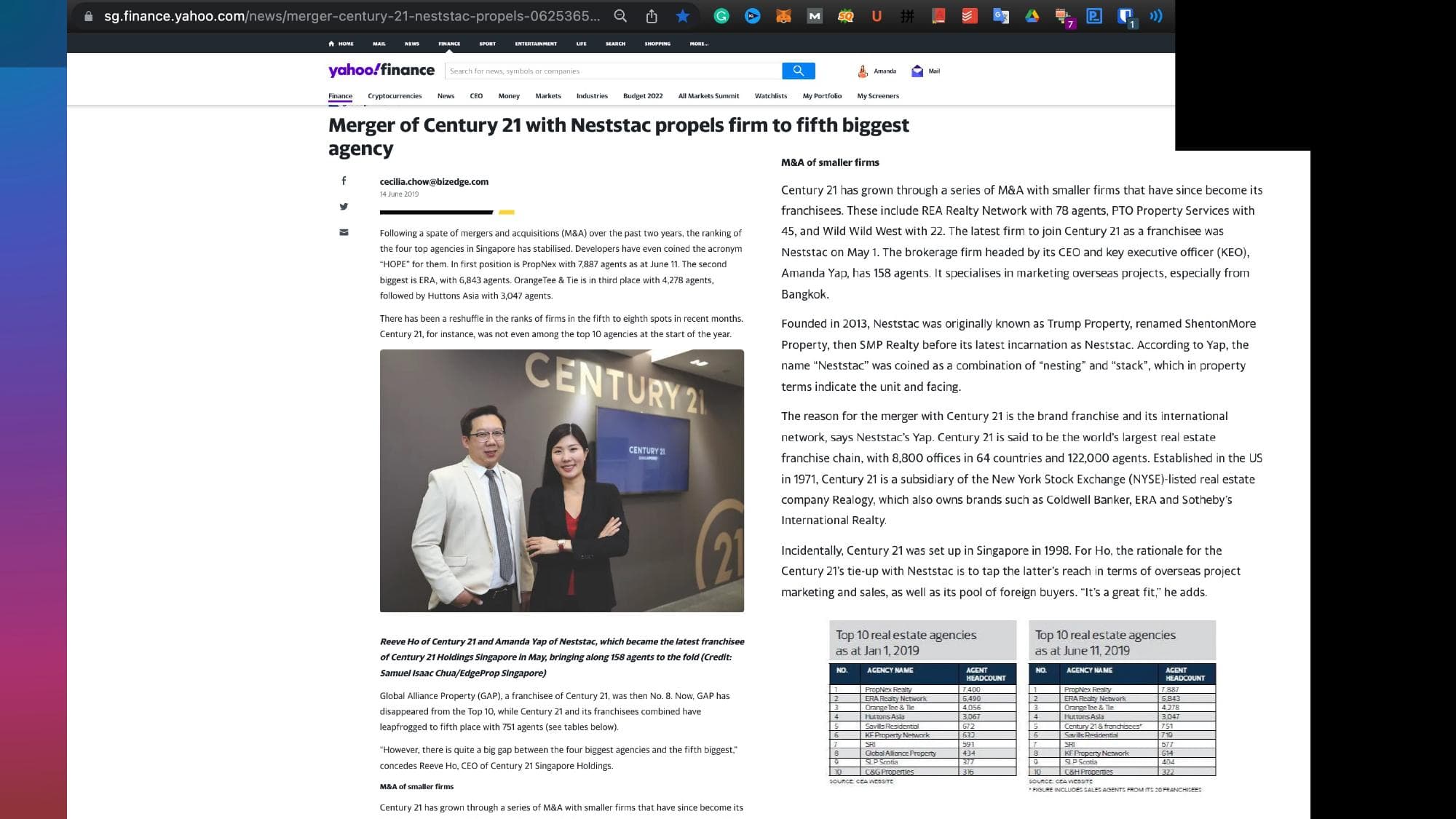This screenshot has width=1456, height=819.
Task: Click the Jan 1, 2019 agencies table image
Action: click(x=922, y=702)
